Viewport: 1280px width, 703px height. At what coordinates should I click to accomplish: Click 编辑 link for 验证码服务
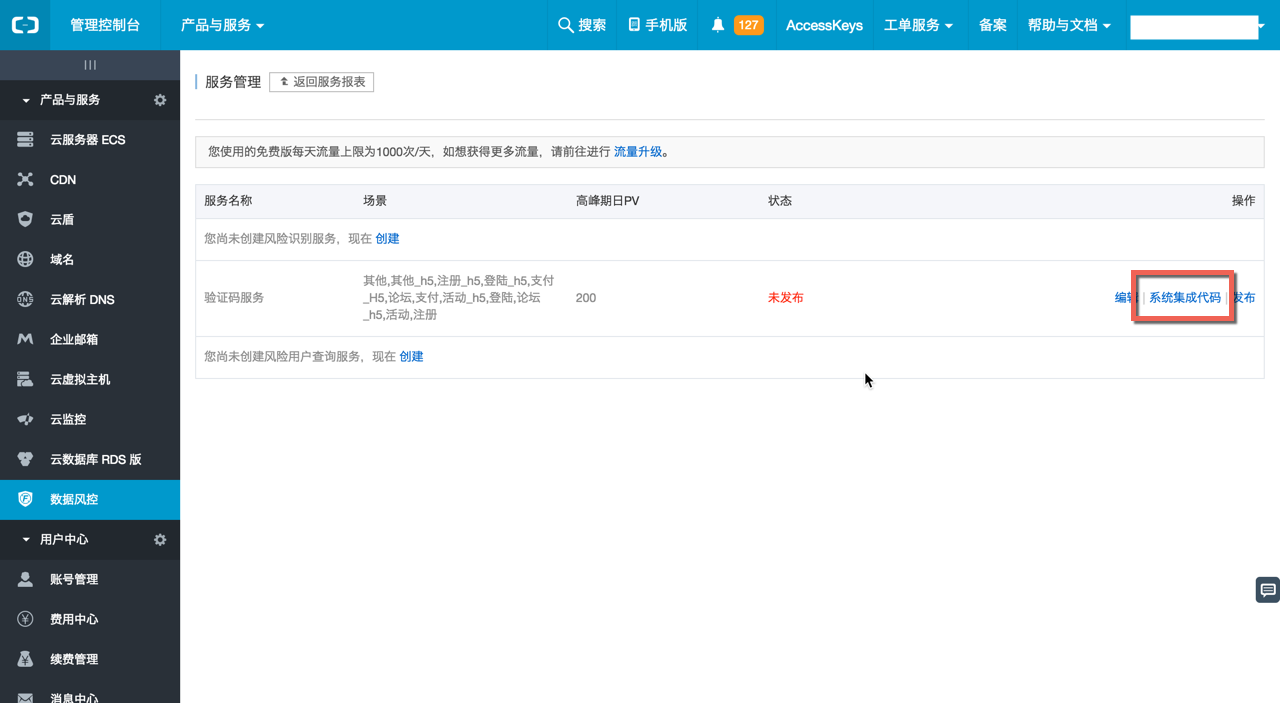click(x=1126, y=298)
